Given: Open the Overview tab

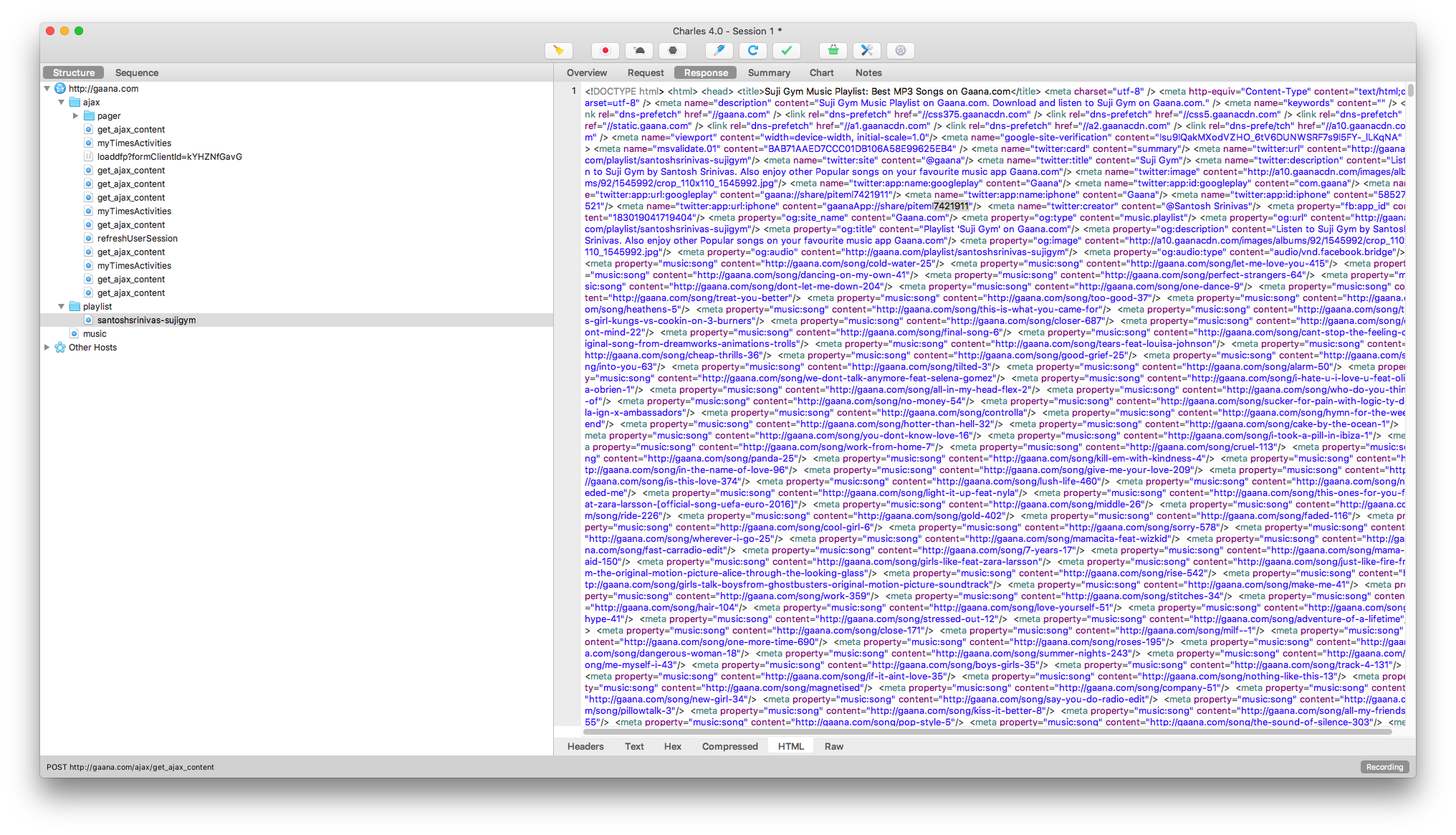Looking at the screenshot, I should (x=587, y=72).
